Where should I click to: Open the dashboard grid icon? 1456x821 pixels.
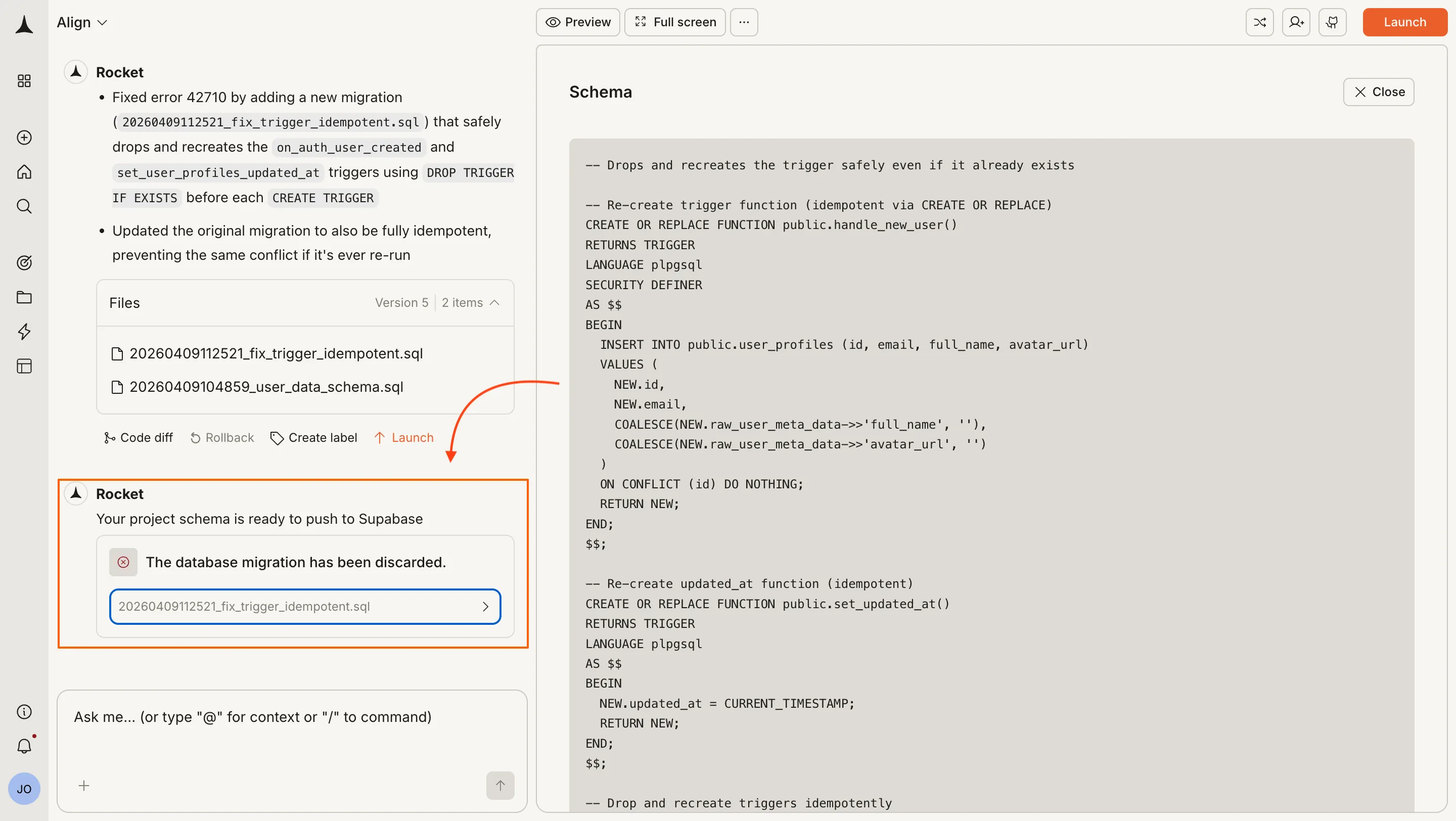24,81
